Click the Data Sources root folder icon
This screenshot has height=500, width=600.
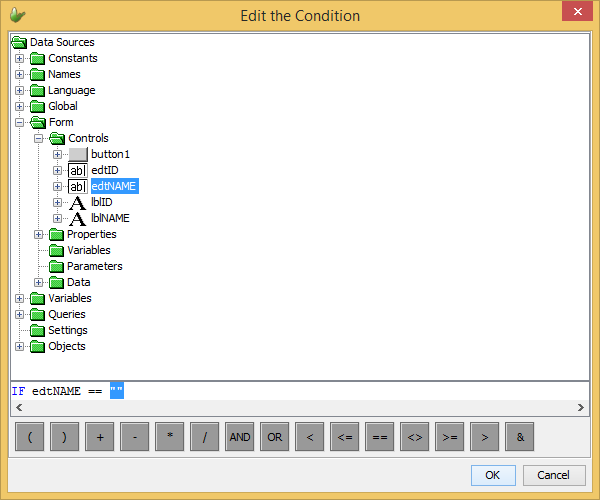pyautogui.click(x=19, y=42)
